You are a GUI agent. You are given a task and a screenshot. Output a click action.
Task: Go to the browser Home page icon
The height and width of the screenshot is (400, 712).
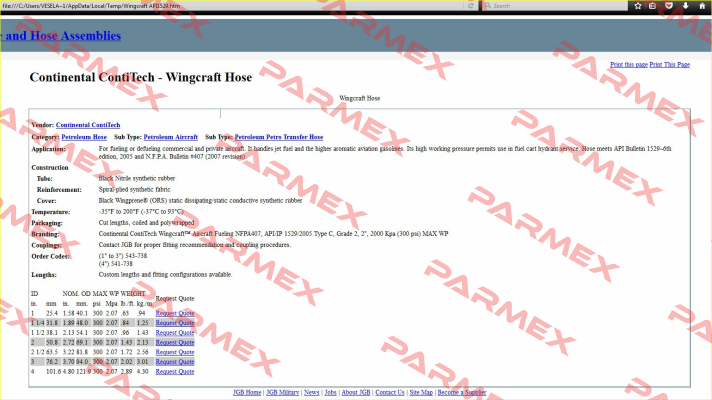click(702, 5)
